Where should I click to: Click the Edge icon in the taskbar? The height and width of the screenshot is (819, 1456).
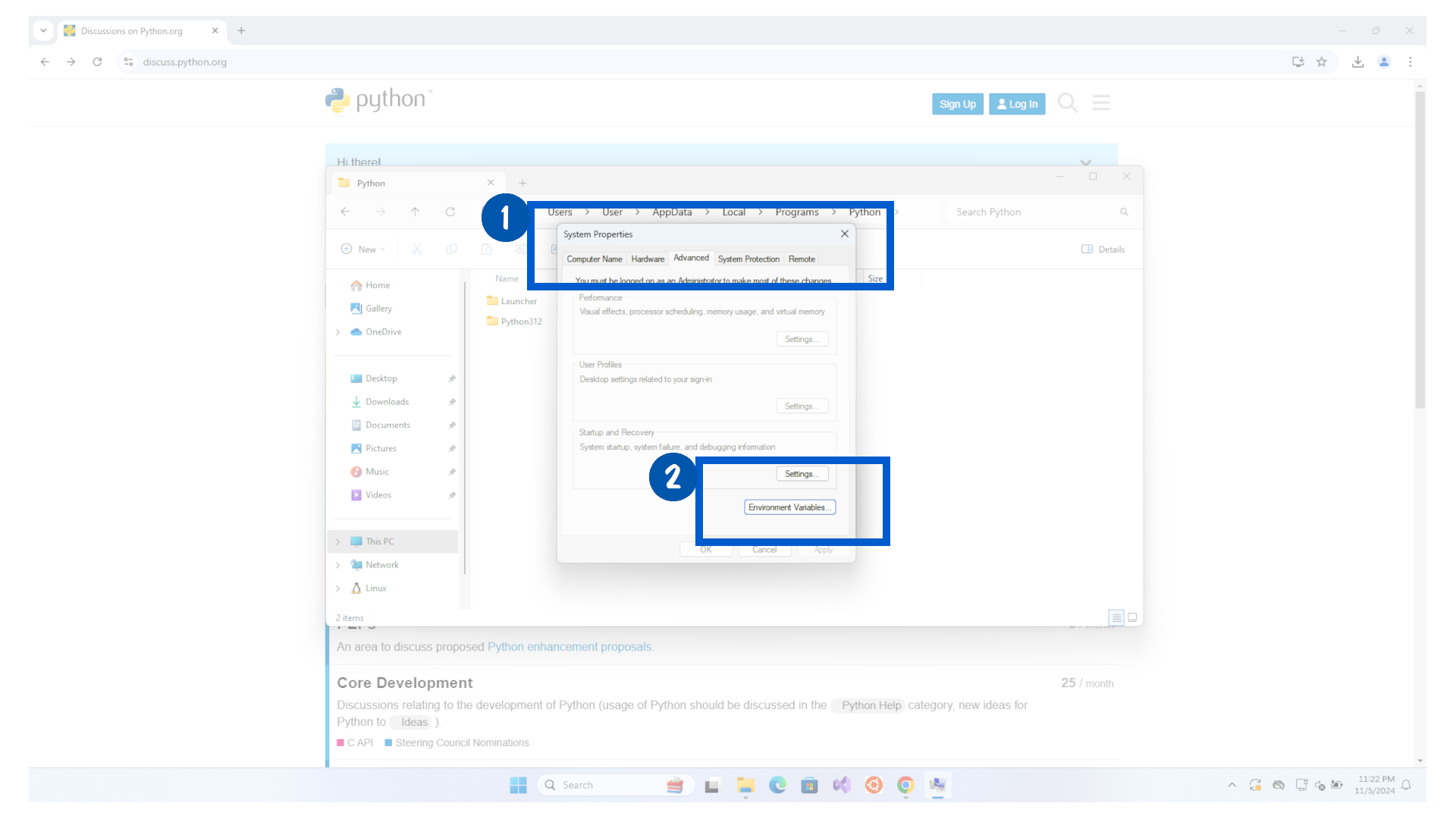pyautogui.click(x=777, y=785)
